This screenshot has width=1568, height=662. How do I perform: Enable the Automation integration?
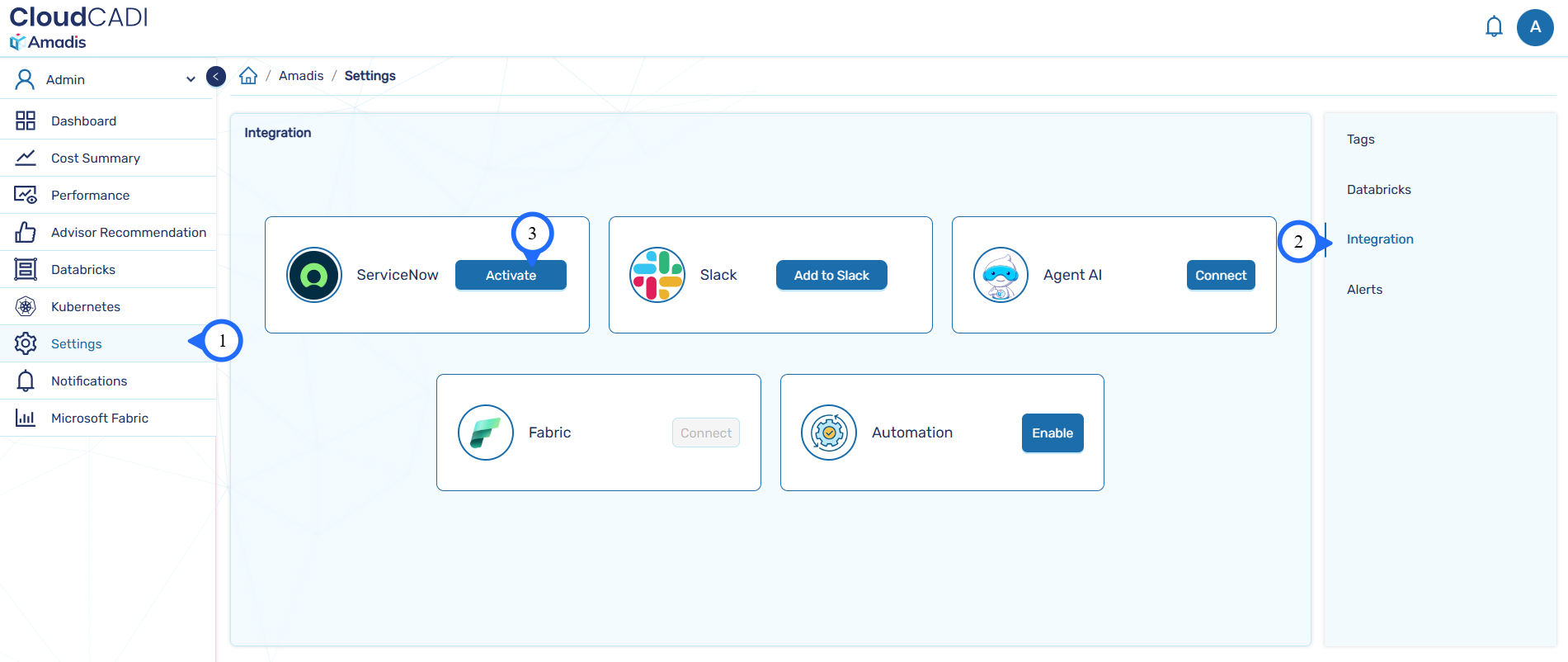(x=1052, y=433)
